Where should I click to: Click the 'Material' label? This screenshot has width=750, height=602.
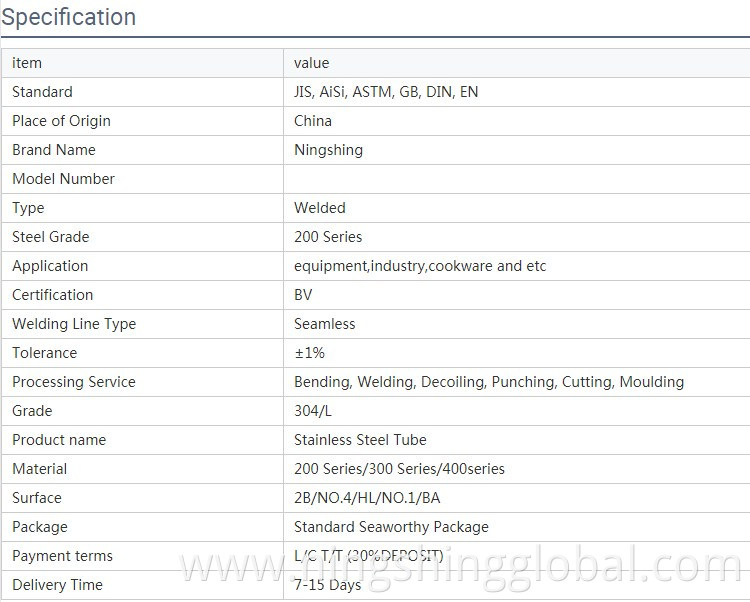[39, 469]
